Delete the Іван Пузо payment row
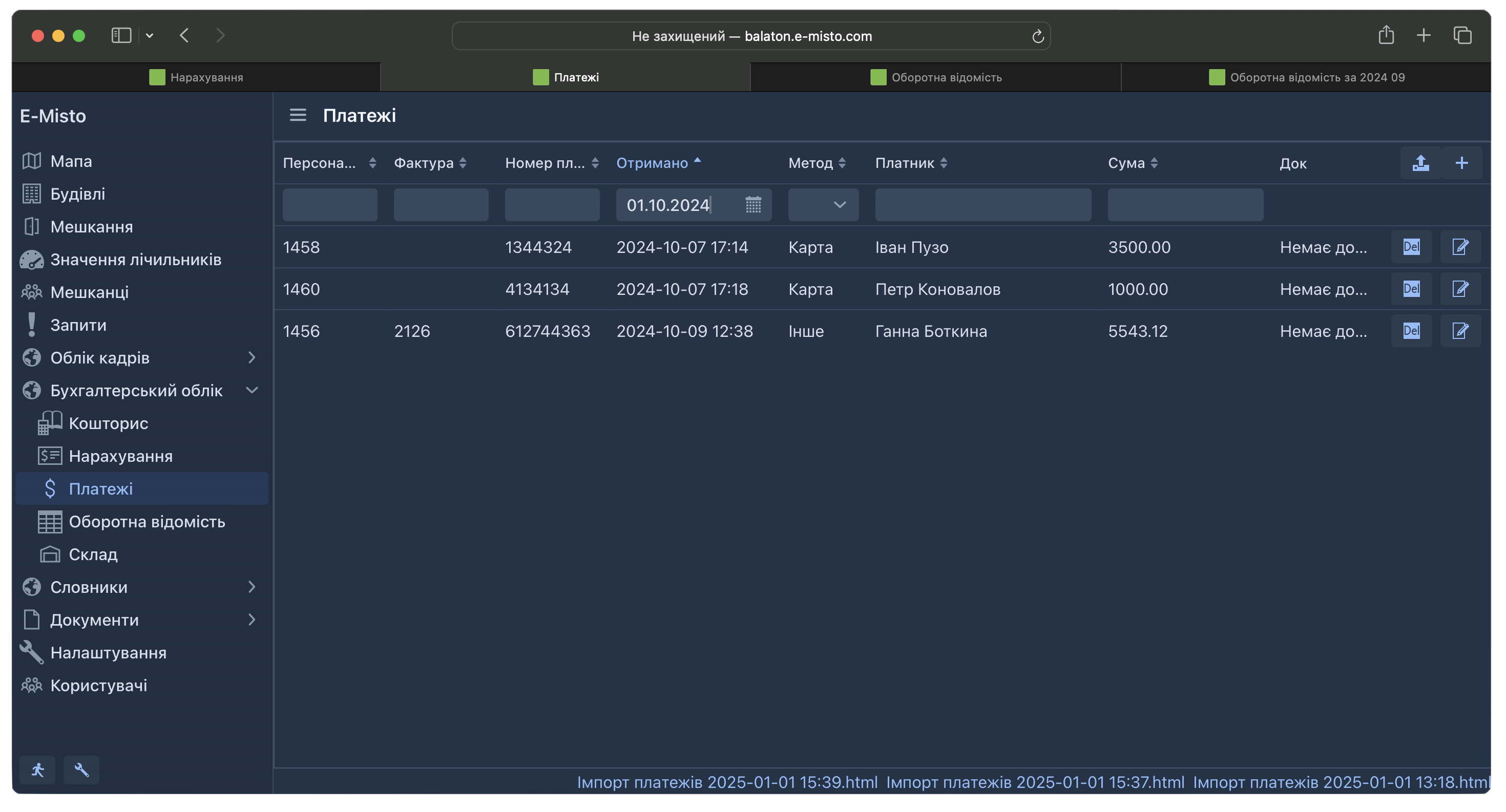 (1411, 247)
